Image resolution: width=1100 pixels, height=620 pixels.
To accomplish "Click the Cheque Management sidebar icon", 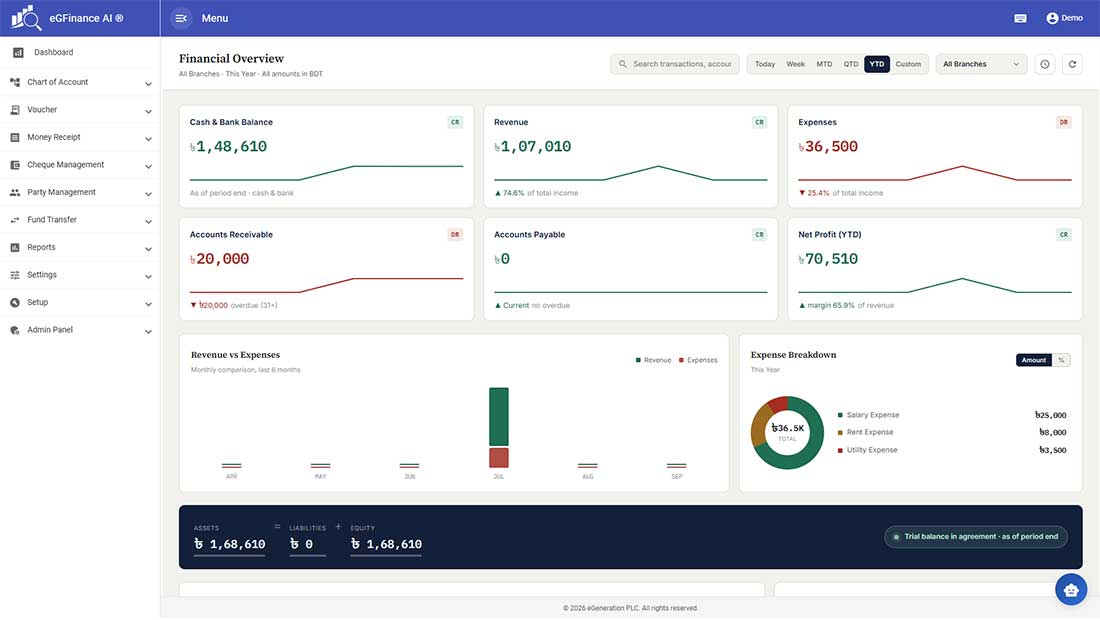I will (15, 165).
